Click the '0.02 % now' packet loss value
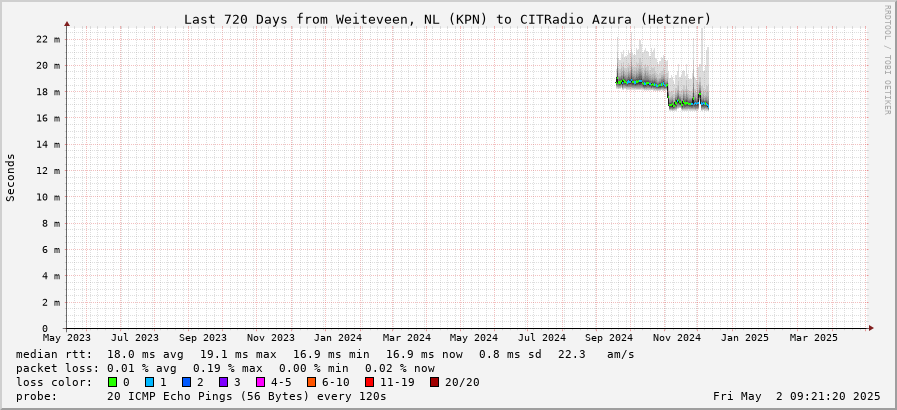 (x=400, y=368)
